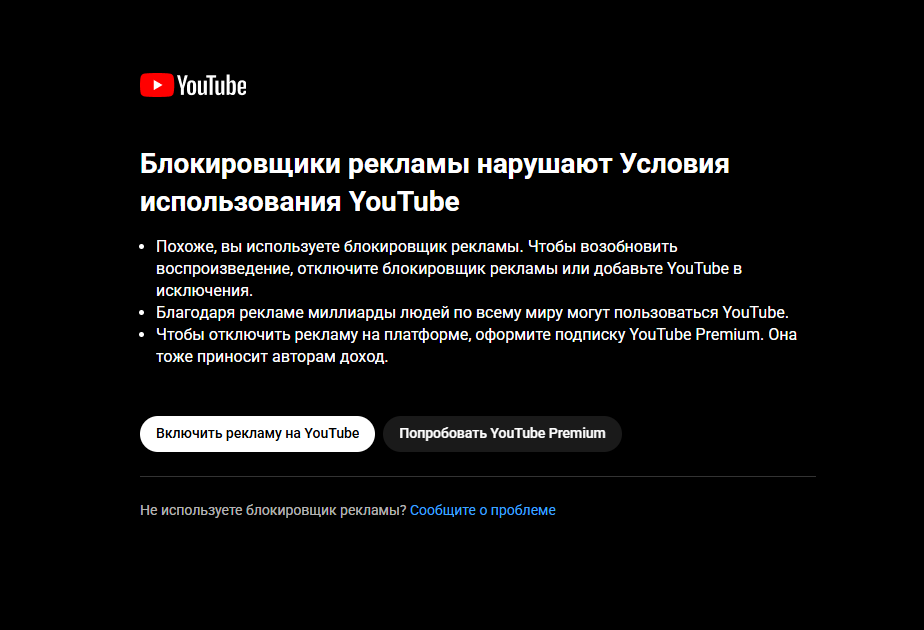Click the bullet dot before "Благодаря рекламе"
Viewport: 924px width, 630px height.
pos(141,313)
